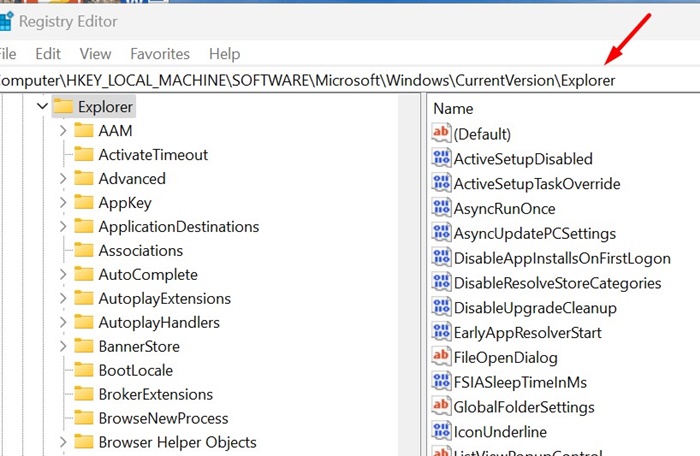Select the Advanced folder icon
The height and width of the screenshot is (456, 700).
point(83,179)
